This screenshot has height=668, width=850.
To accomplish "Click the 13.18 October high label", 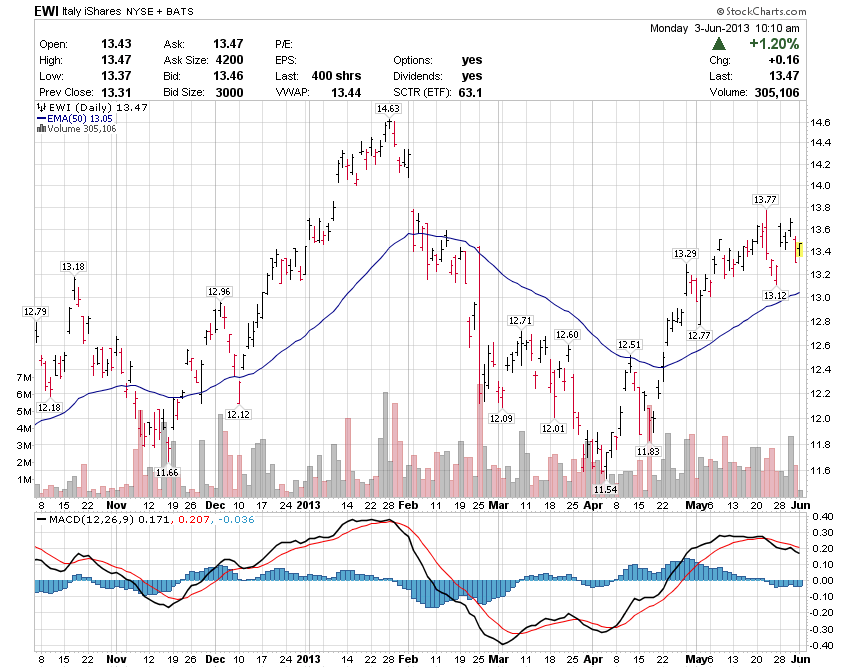I will coord(73,266).
